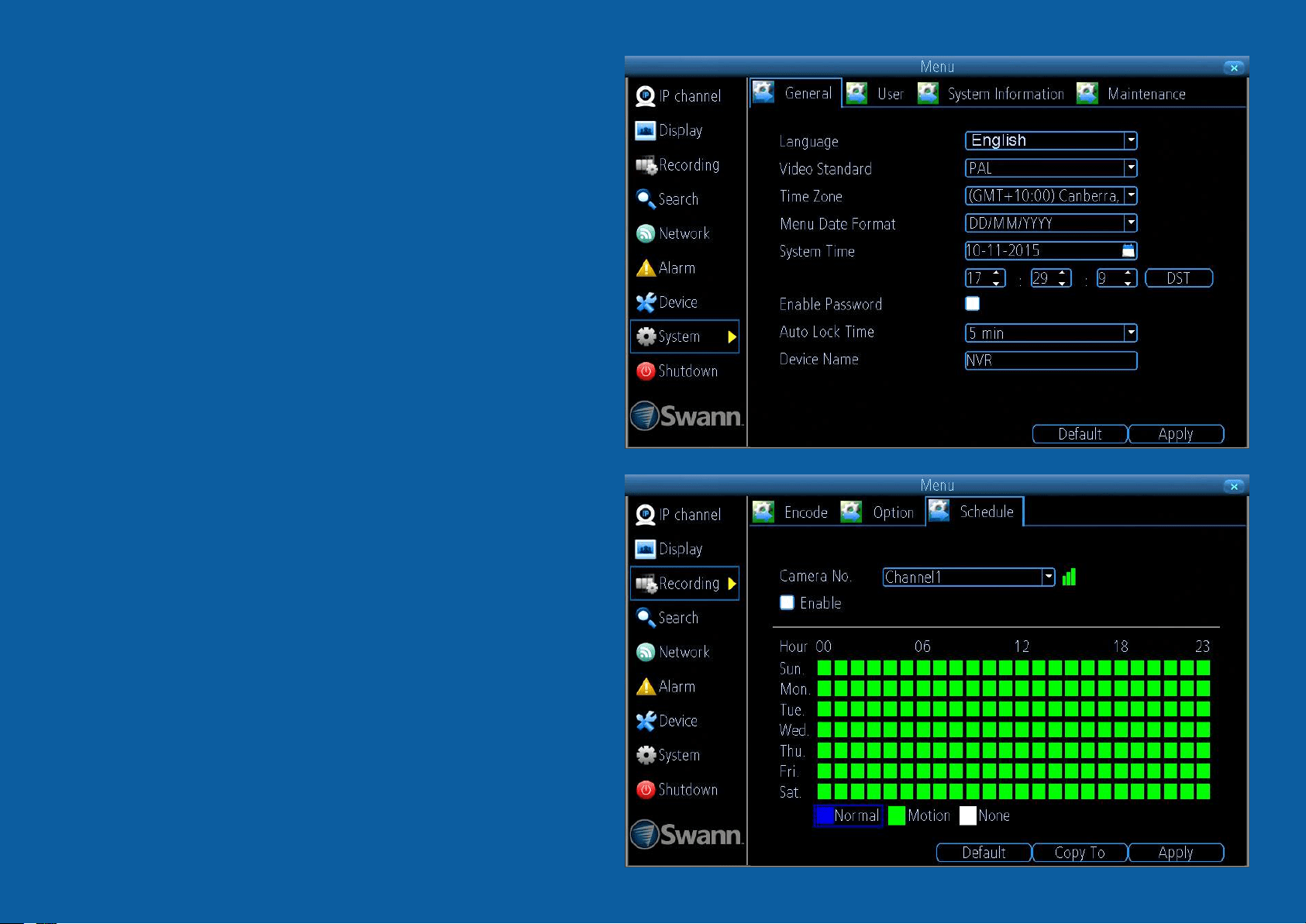This screenshot has width=1306, height=924.
Task: Toggle Thursday hour 23 schedule cell
Action: (1203, 750)
